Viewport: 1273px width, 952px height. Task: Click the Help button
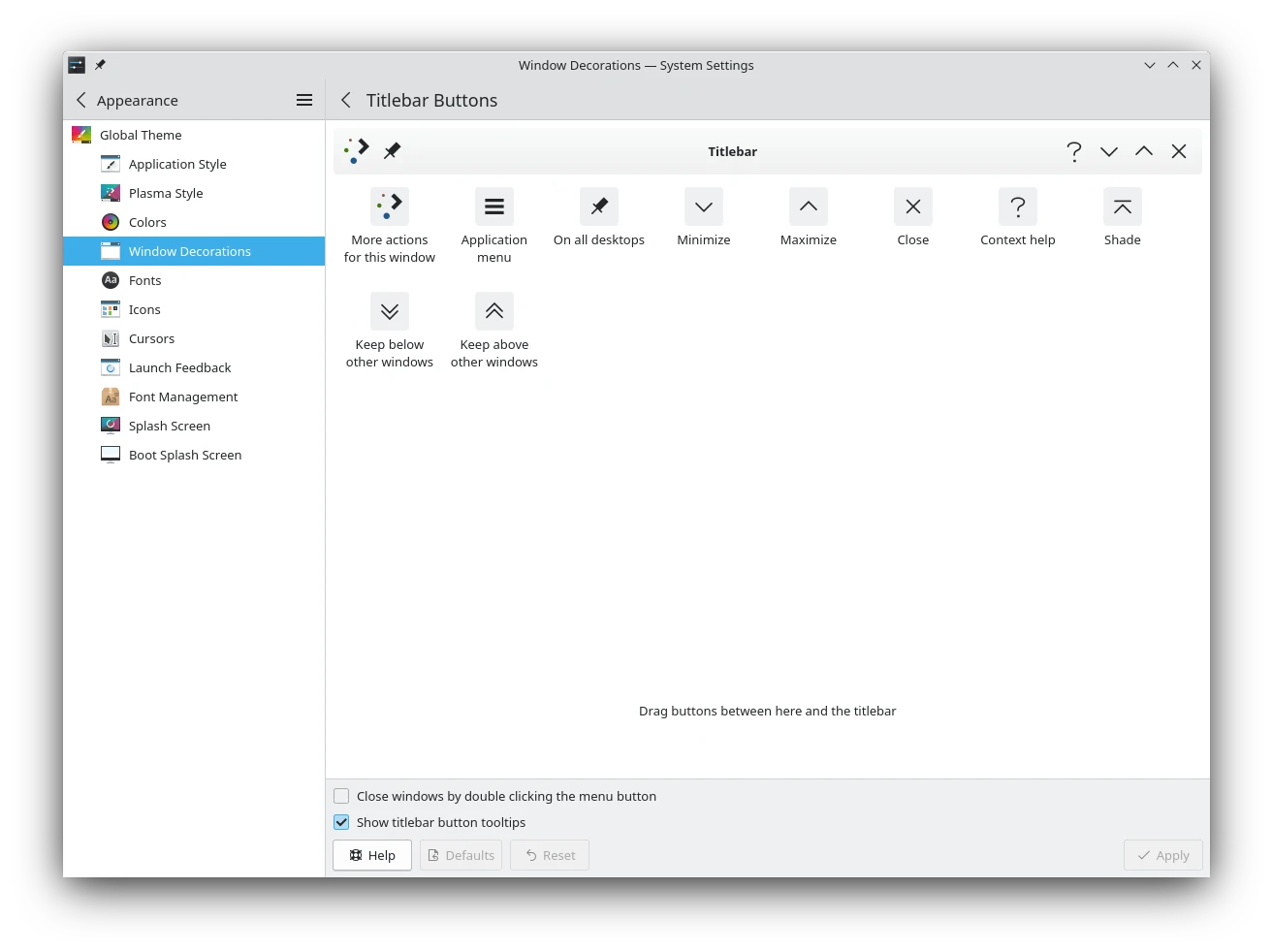(x=372, y=855)
